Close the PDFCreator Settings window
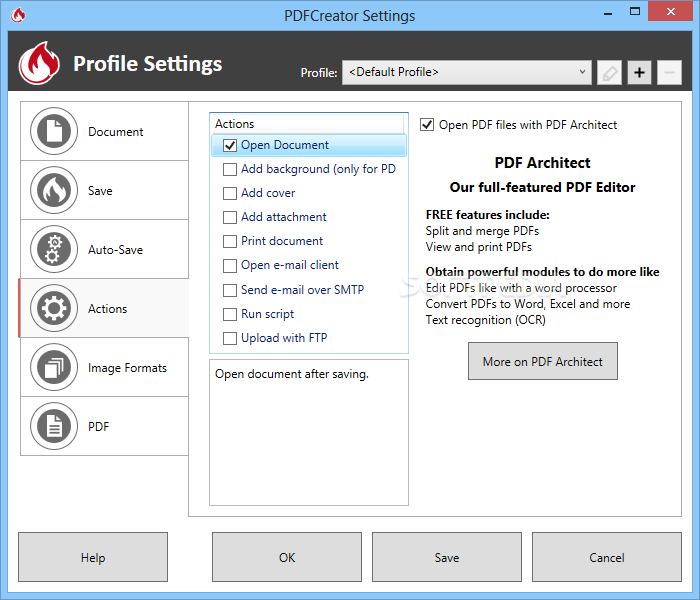Image resolution: width=700 pixels, height=600 pixels. [671, 12]
